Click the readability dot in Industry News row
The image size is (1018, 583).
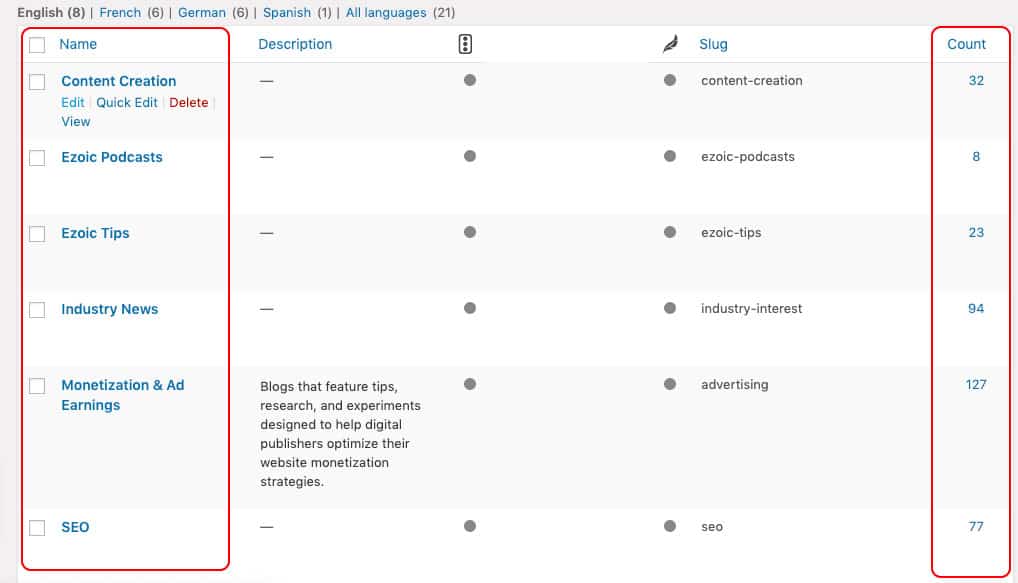point(670,309)
